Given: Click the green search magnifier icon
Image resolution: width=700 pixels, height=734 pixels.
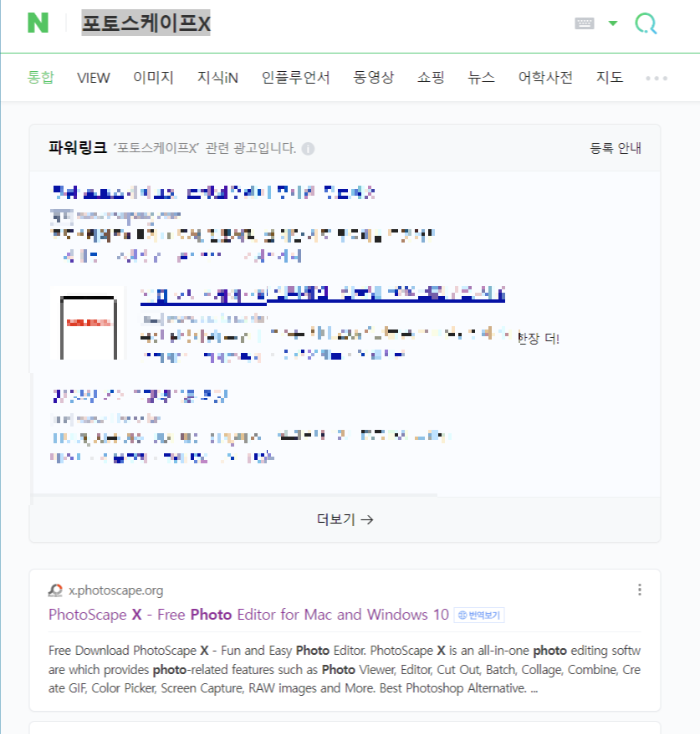Looking at the screenshot, I should [x=646, y=23].
